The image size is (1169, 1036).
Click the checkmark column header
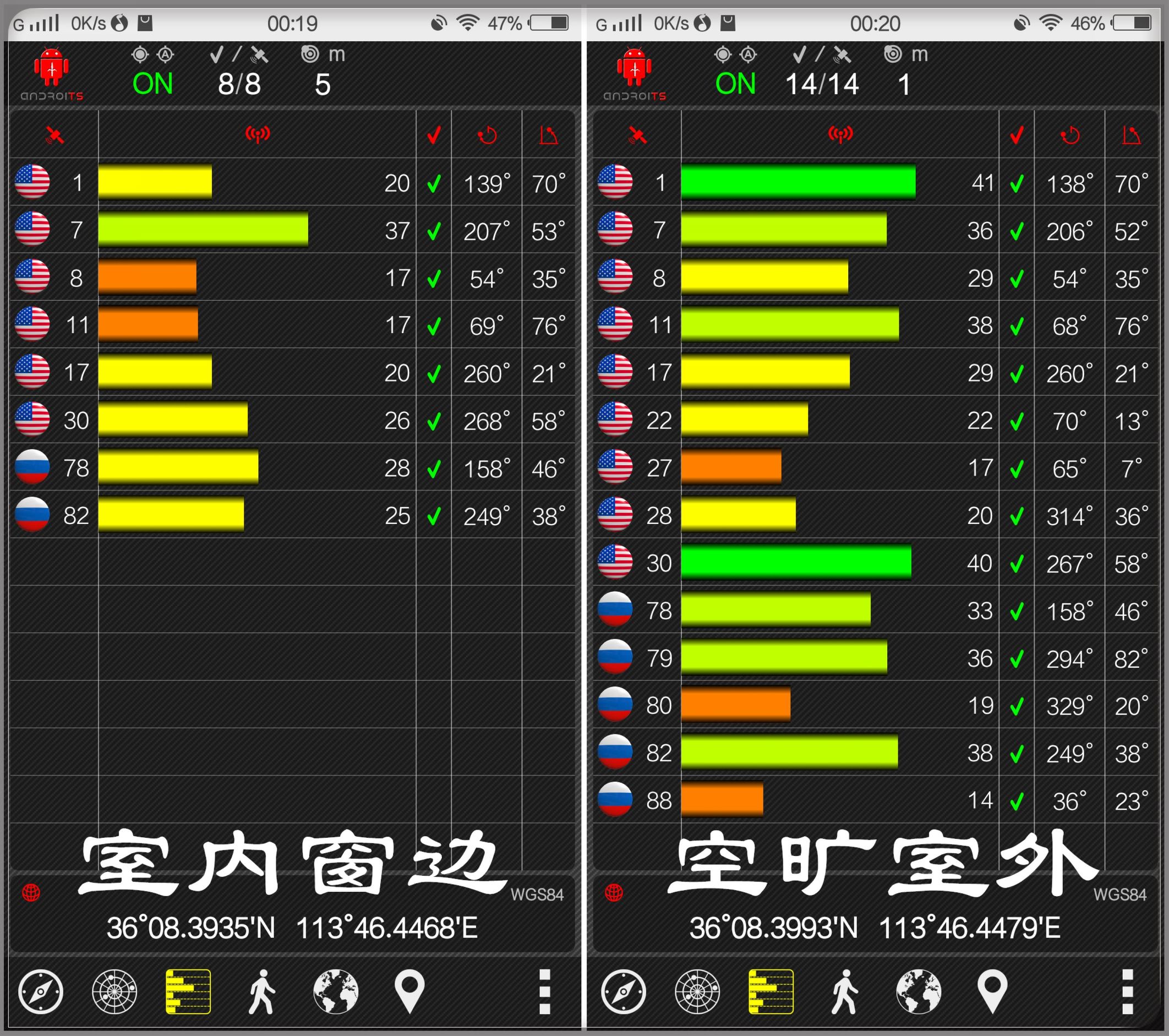pos(434,134)
